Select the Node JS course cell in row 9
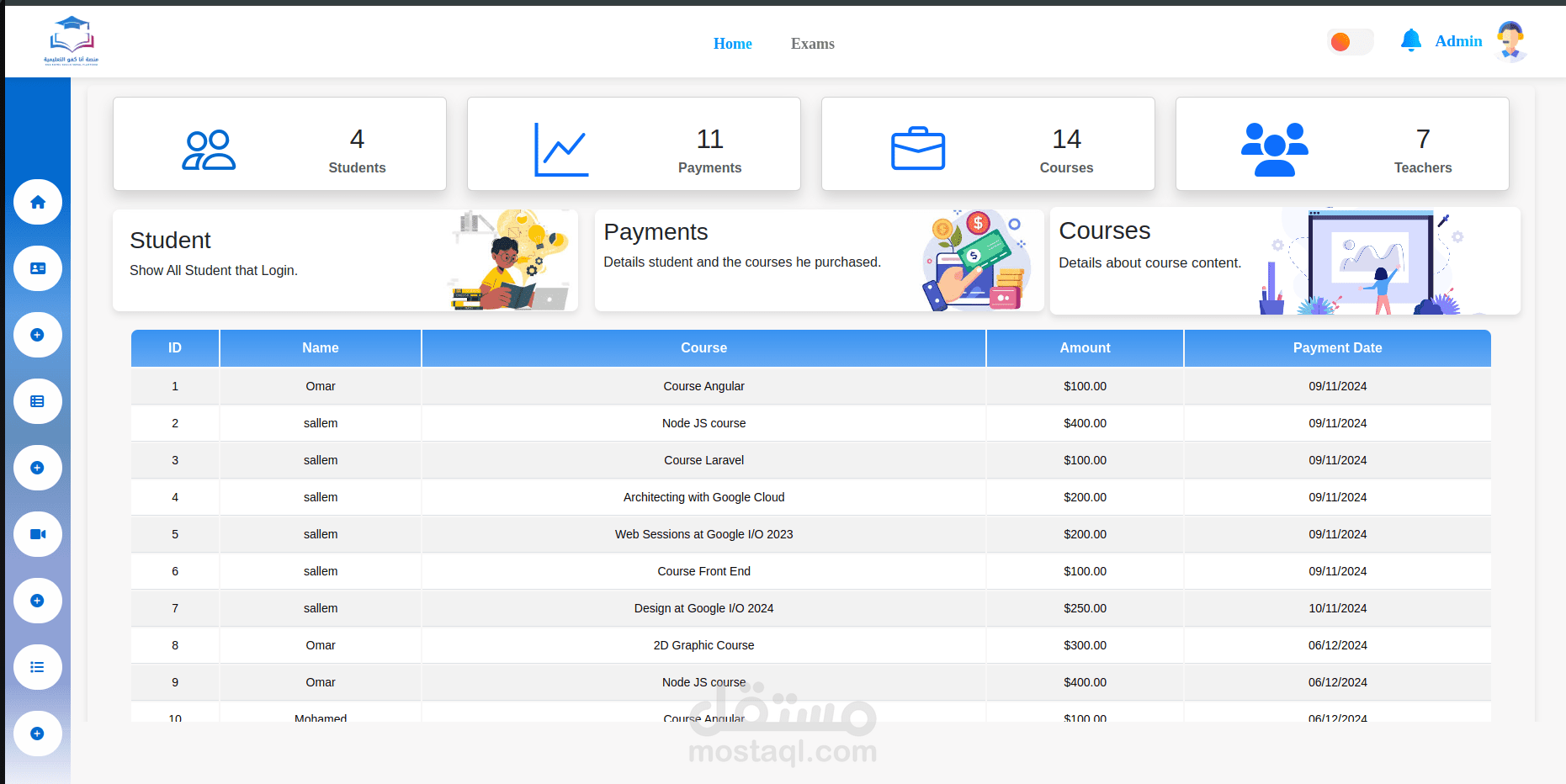The height and width of the screenshot is (784, 1566). pyautogui.click(x=703, y=682)
